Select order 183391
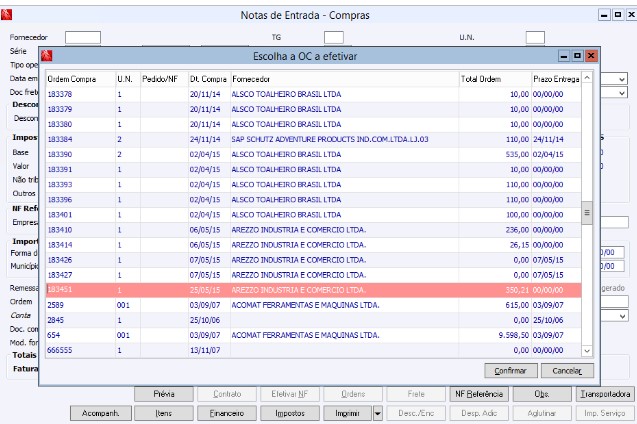This screenshot has height=424, width=637. [x=313, y=169]
